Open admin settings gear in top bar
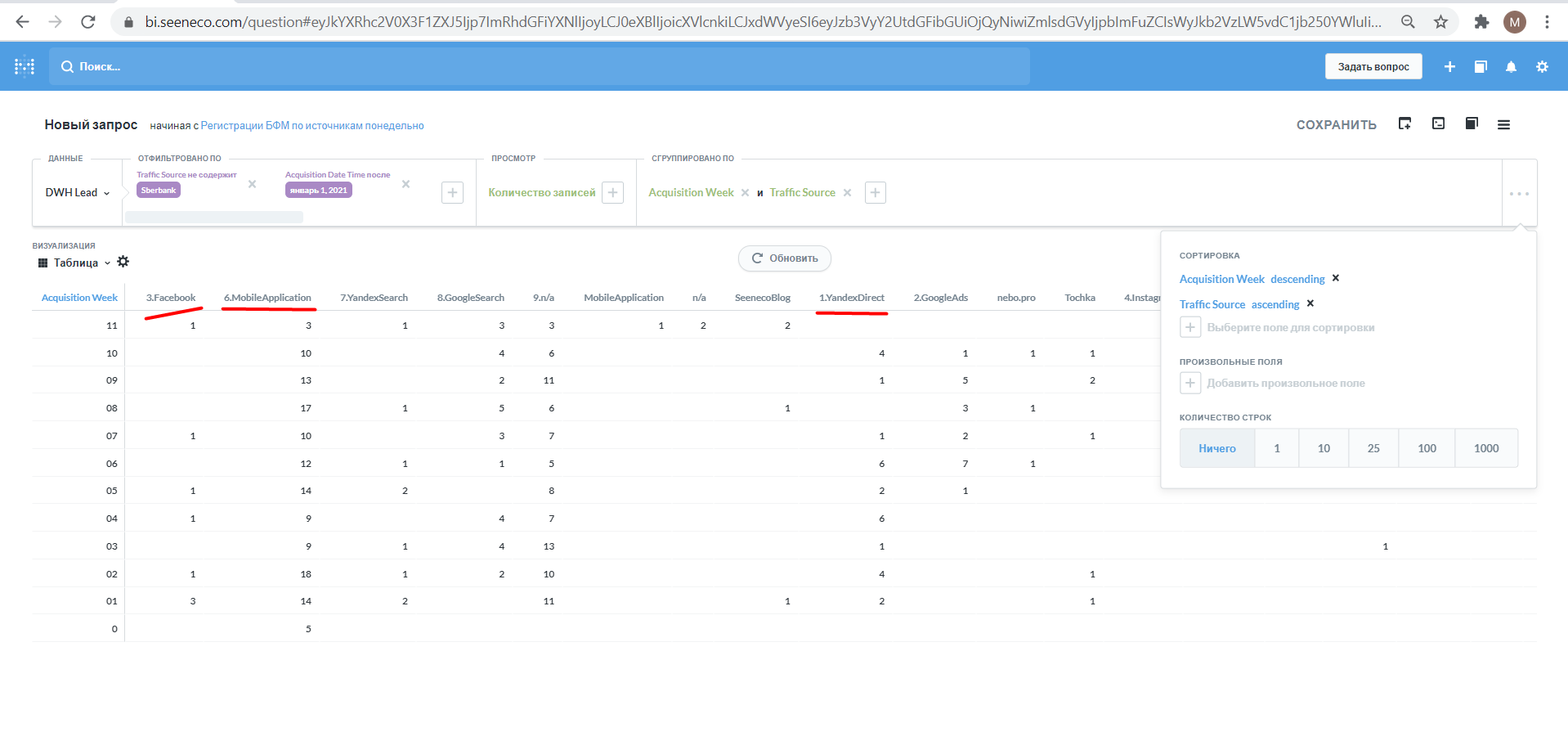 (x=1542, y=67)
